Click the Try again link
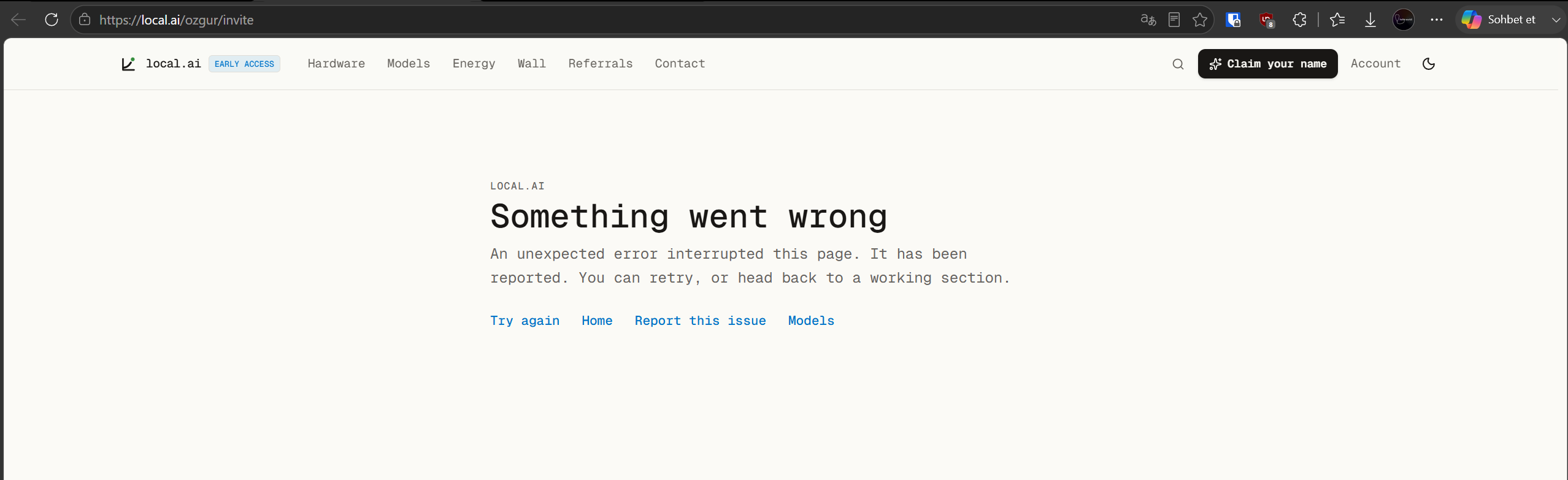The image size is (1568, 480). [x=525, y=321]
